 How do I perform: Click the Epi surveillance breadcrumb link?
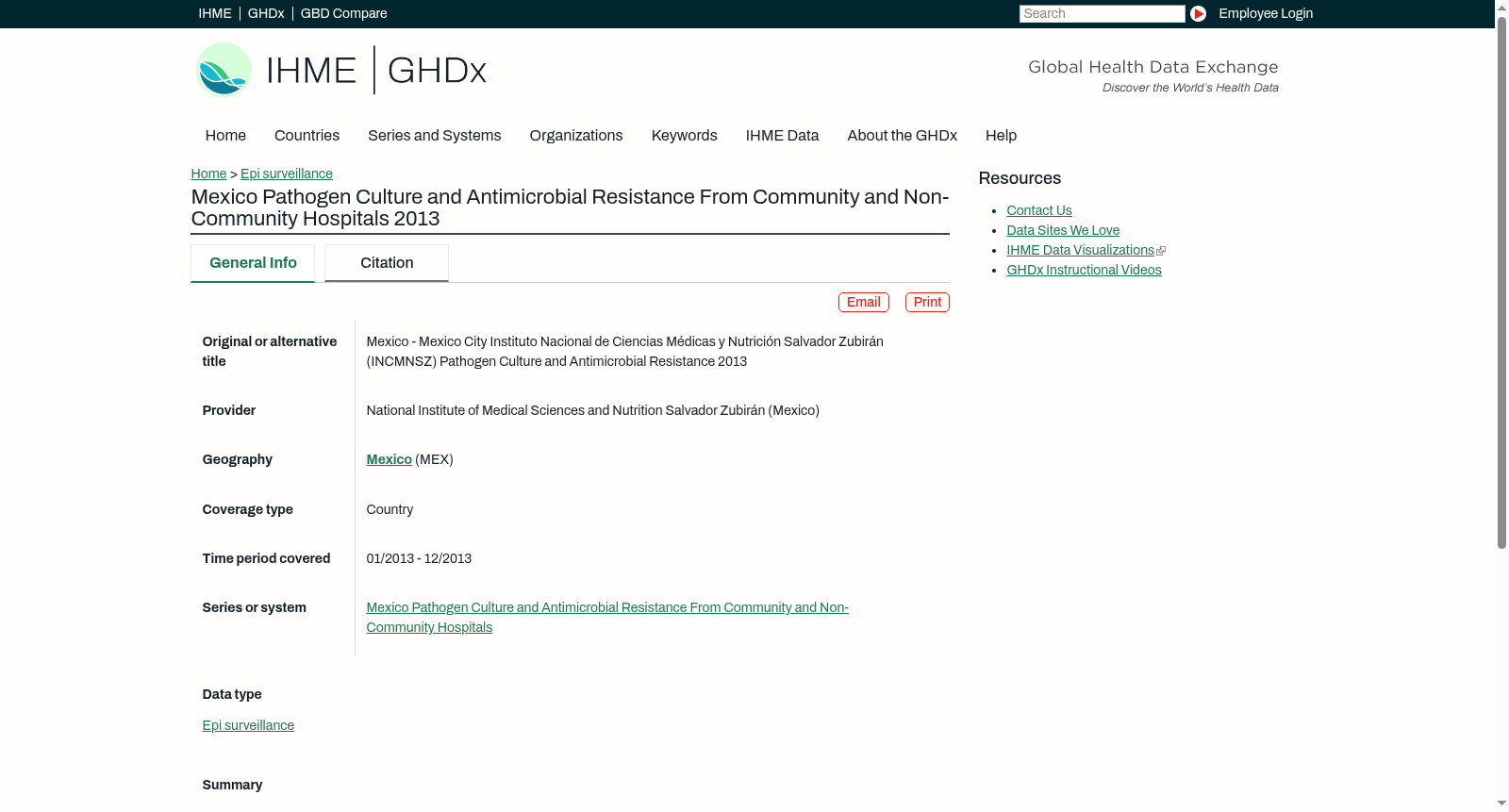point(287,174)
